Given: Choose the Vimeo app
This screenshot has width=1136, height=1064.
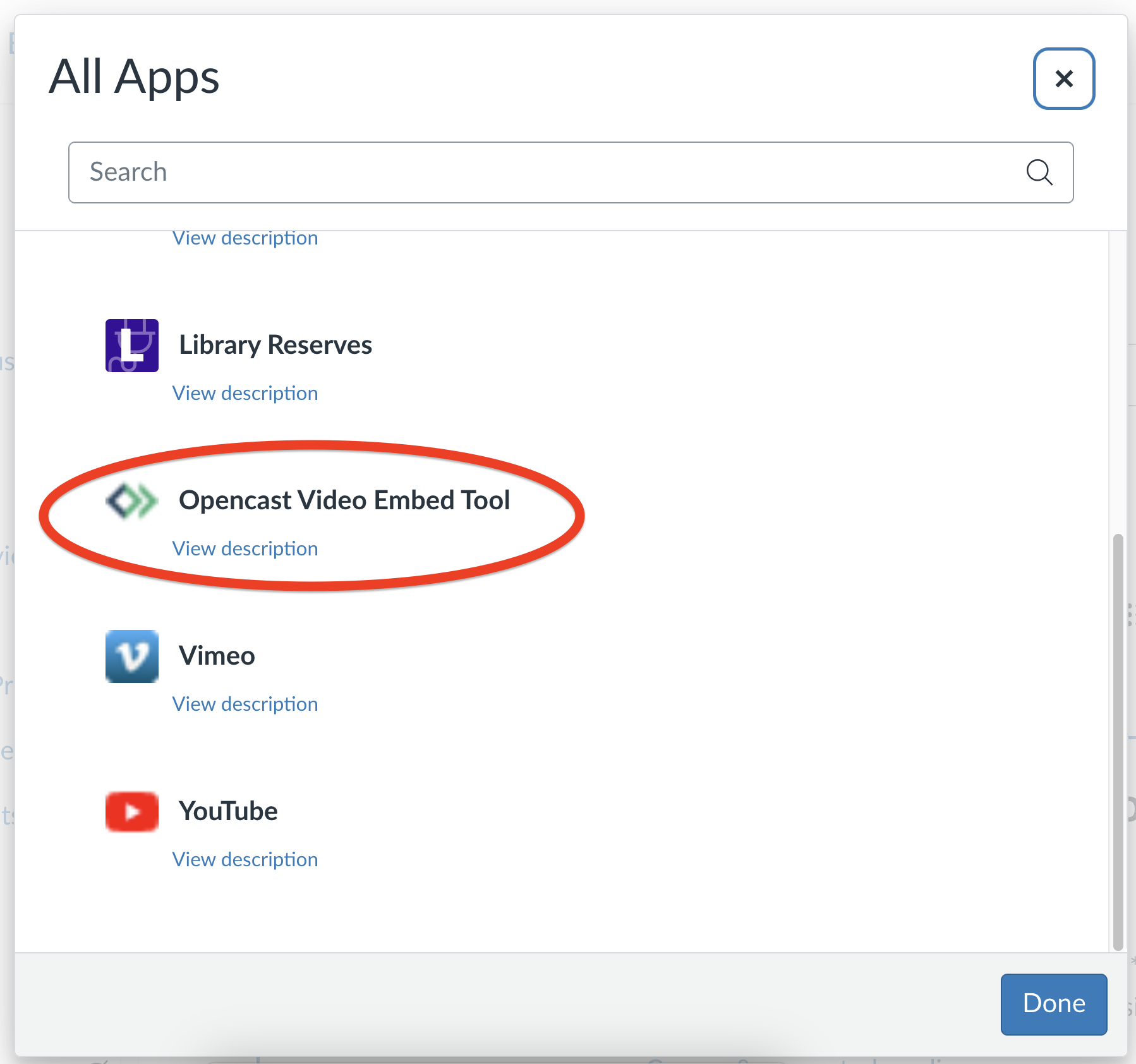Looking at the screenshot, I should click(x=217, y=656).
